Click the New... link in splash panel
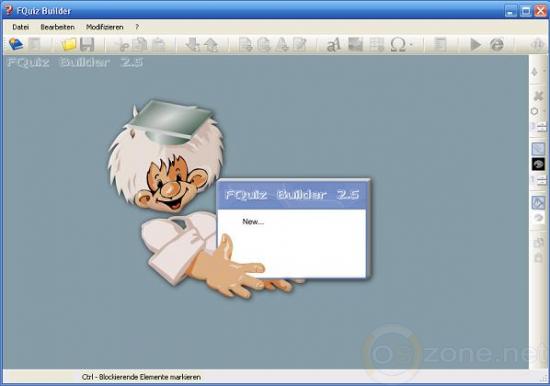 pyautogui.click(x=253, y=221)
